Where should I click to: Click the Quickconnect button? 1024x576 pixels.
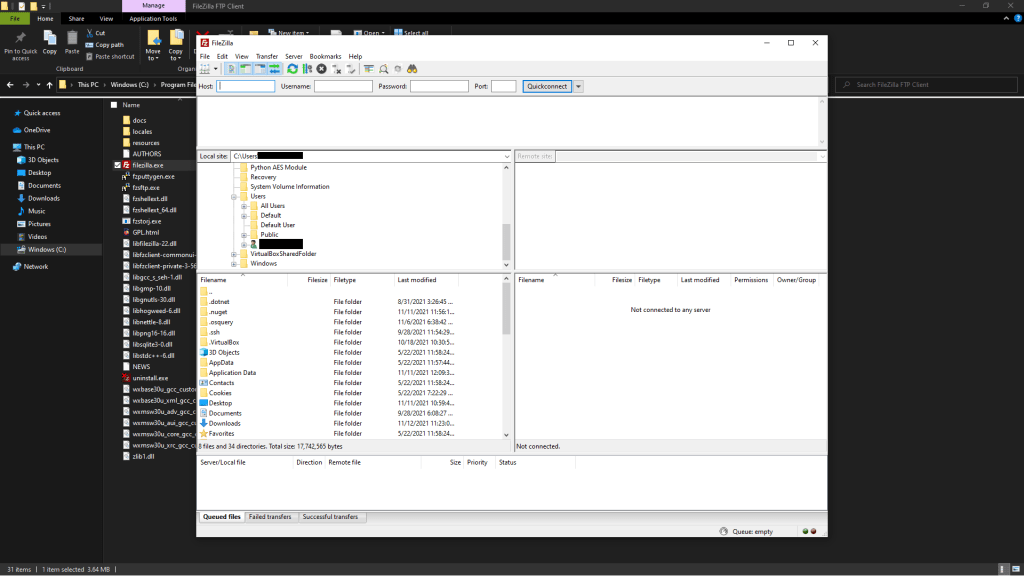click(546, 87)
